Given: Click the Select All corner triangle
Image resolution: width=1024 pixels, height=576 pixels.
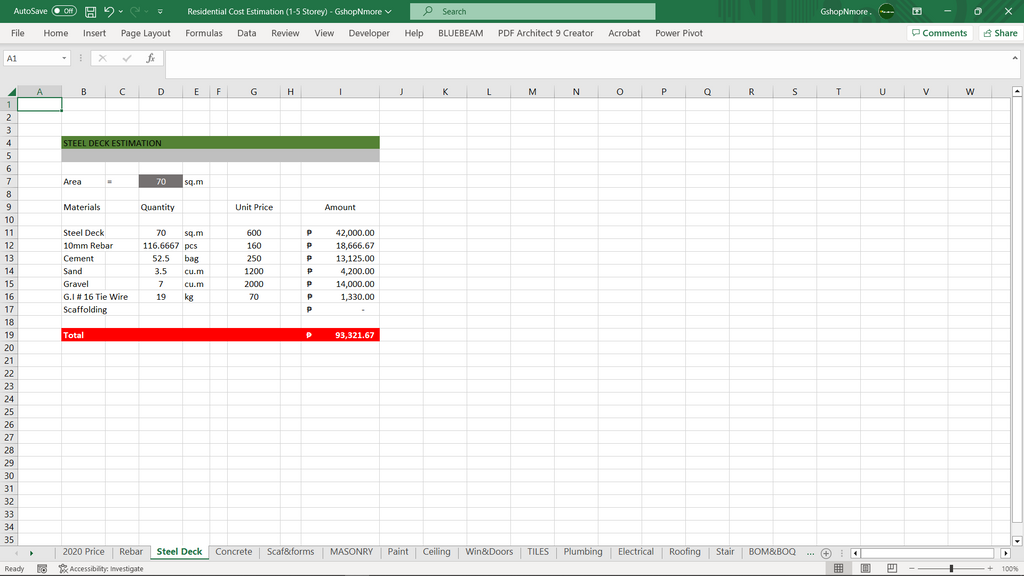Looking at the screenshot, I should pos(11,92).
